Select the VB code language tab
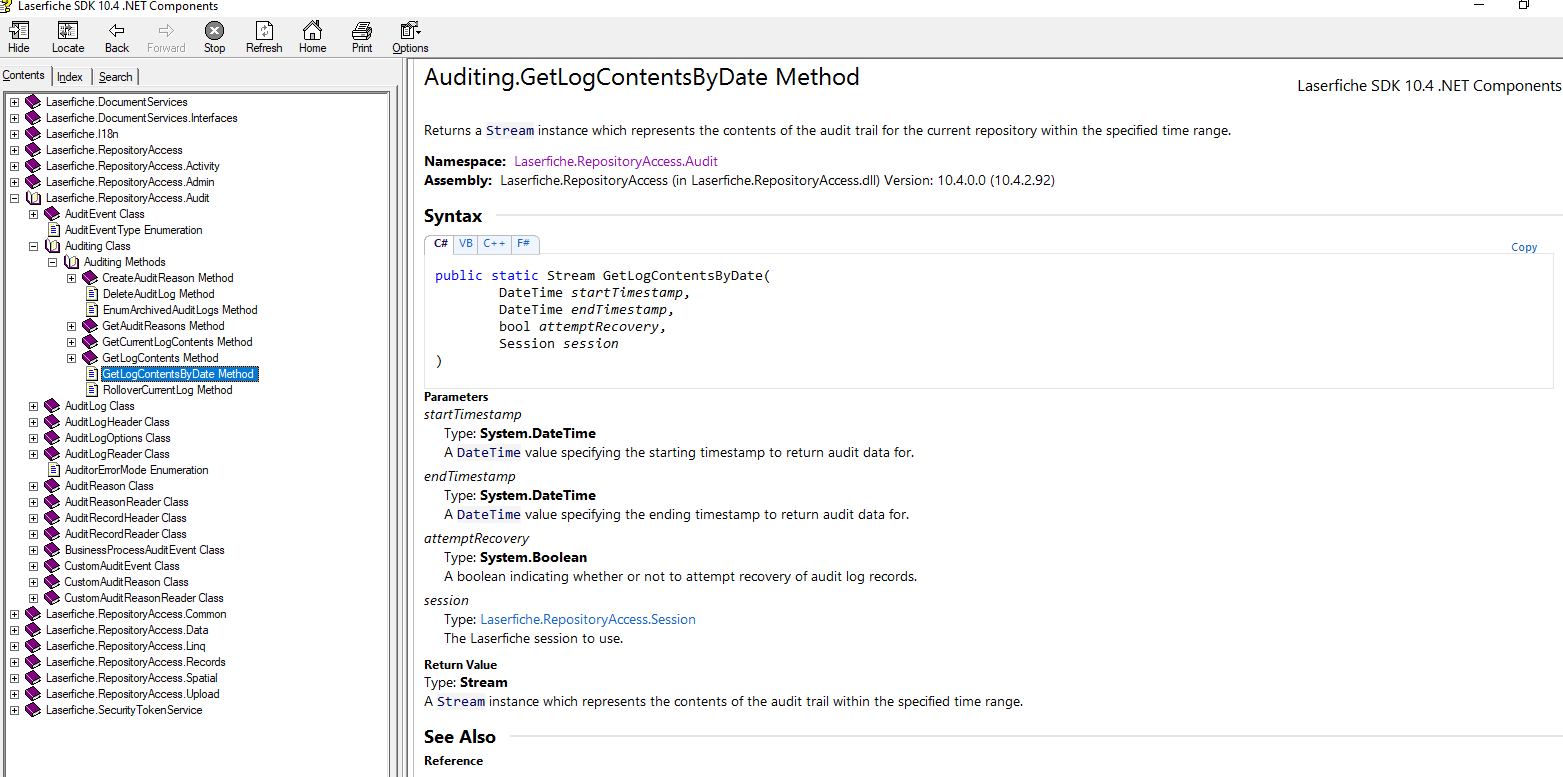Screen dimensions: 1563x777 click(x=466, y=244)
